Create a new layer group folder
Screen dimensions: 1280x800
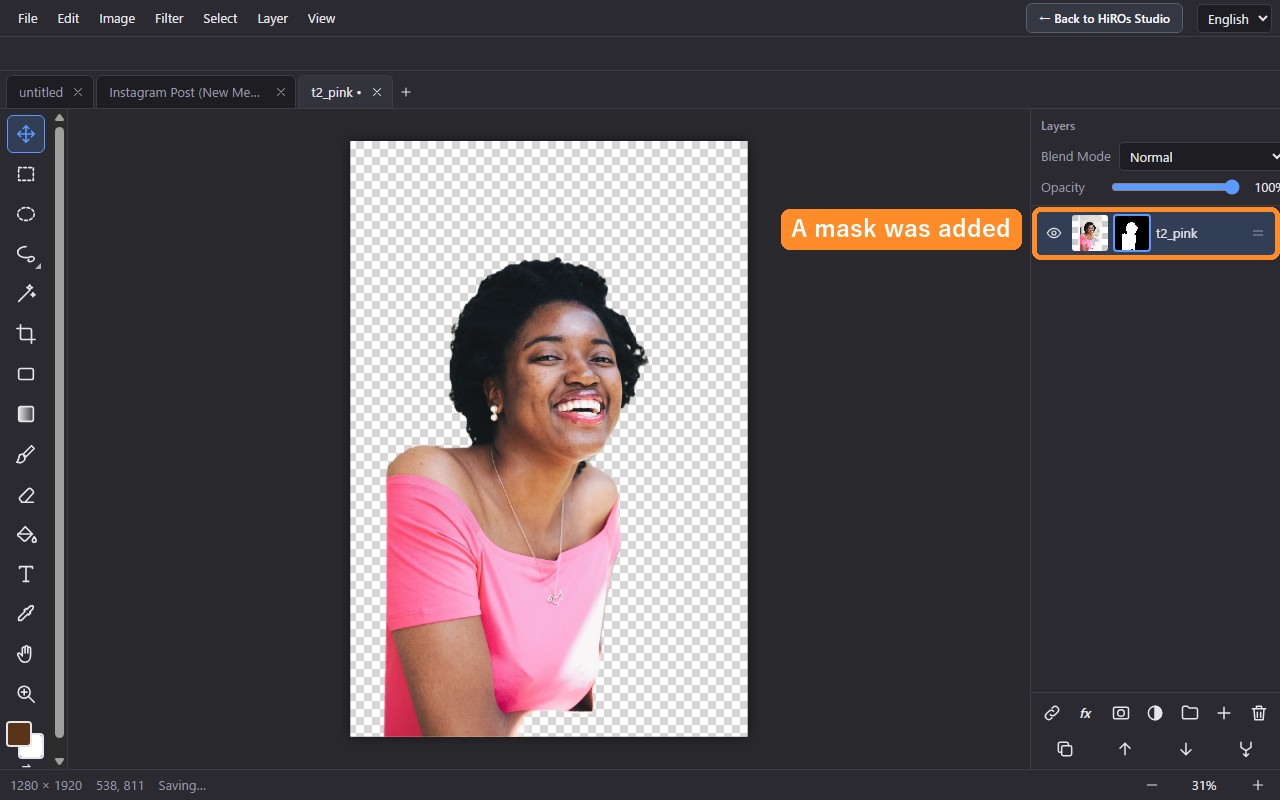1190,713
